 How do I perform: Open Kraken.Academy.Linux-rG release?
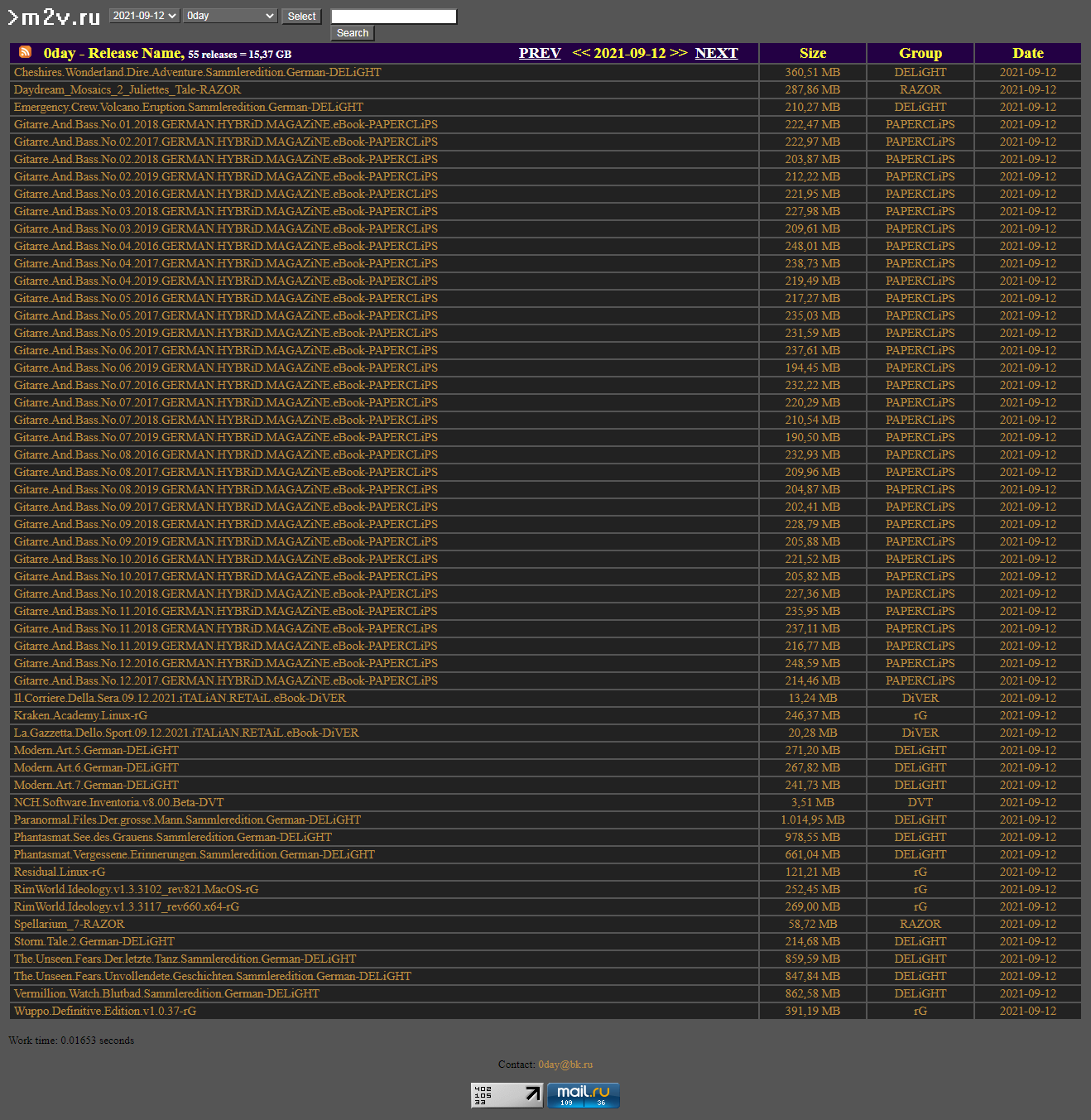(80, 715)
